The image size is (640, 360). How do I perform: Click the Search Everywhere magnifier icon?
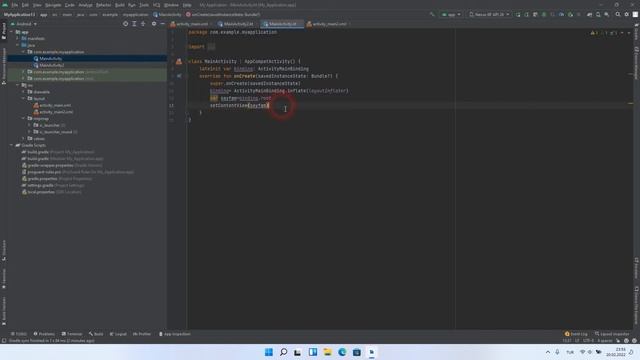point(618,14)
